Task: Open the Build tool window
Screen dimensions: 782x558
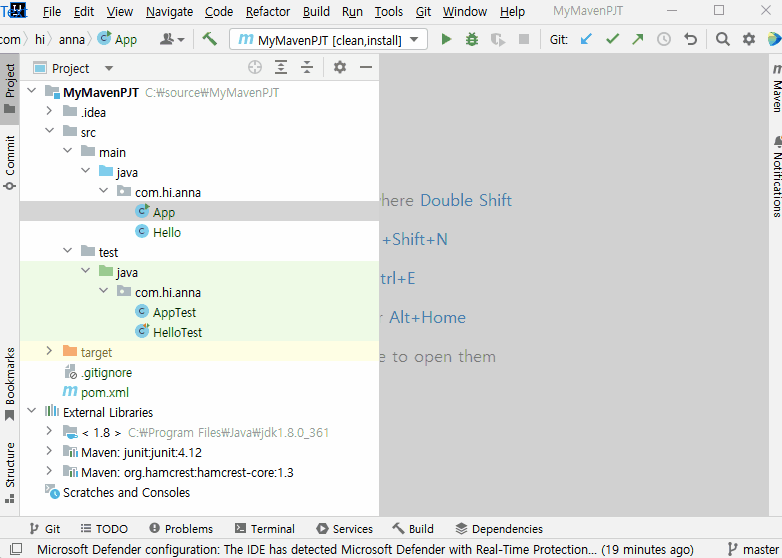Action: [413, 529]
